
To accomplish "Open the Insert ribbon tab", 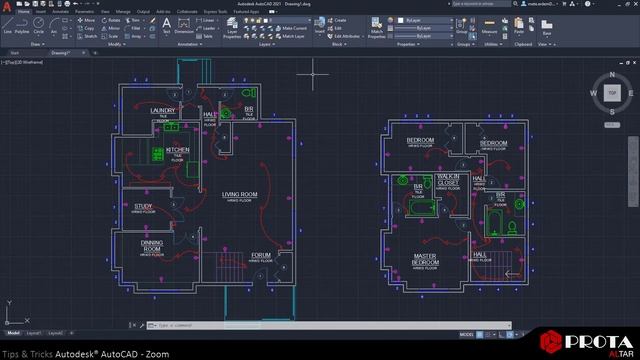I will click(40, 12).
